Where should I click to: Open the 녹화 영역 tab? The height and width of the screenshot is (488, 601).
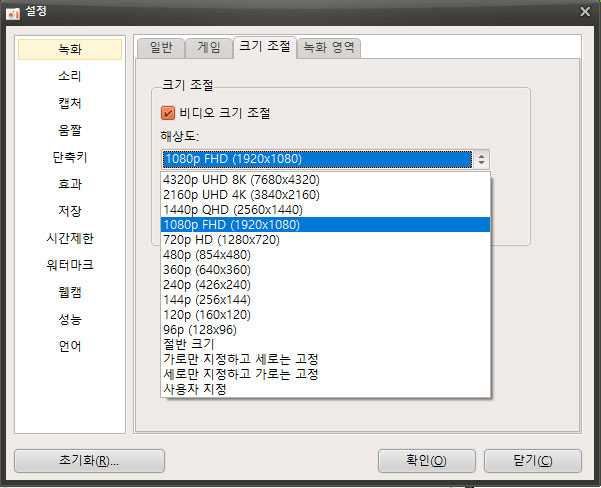tap(329, 48)
